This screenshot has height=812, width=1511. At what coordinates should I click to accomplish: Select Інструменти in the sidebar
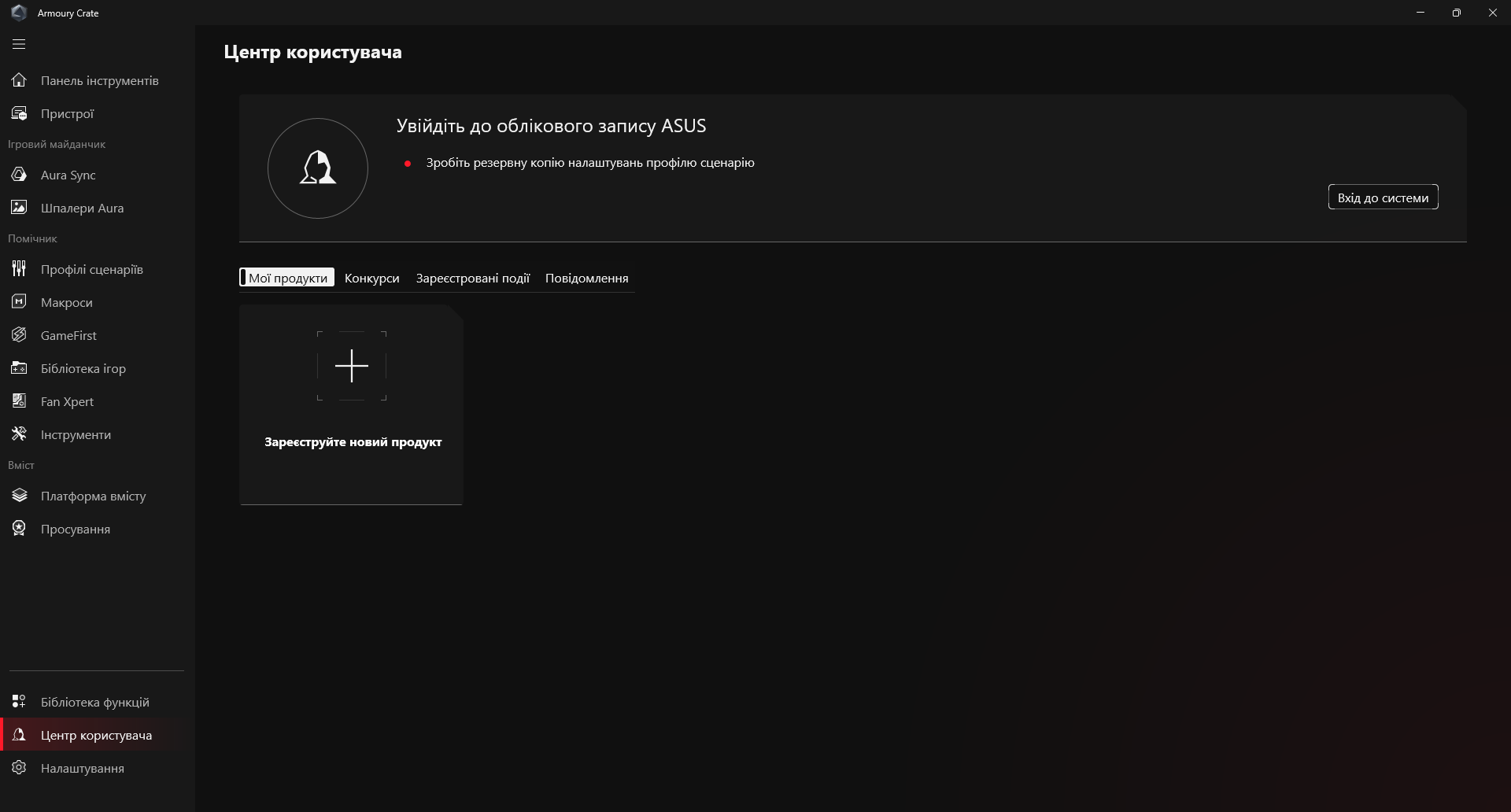[x=98, y=434]
